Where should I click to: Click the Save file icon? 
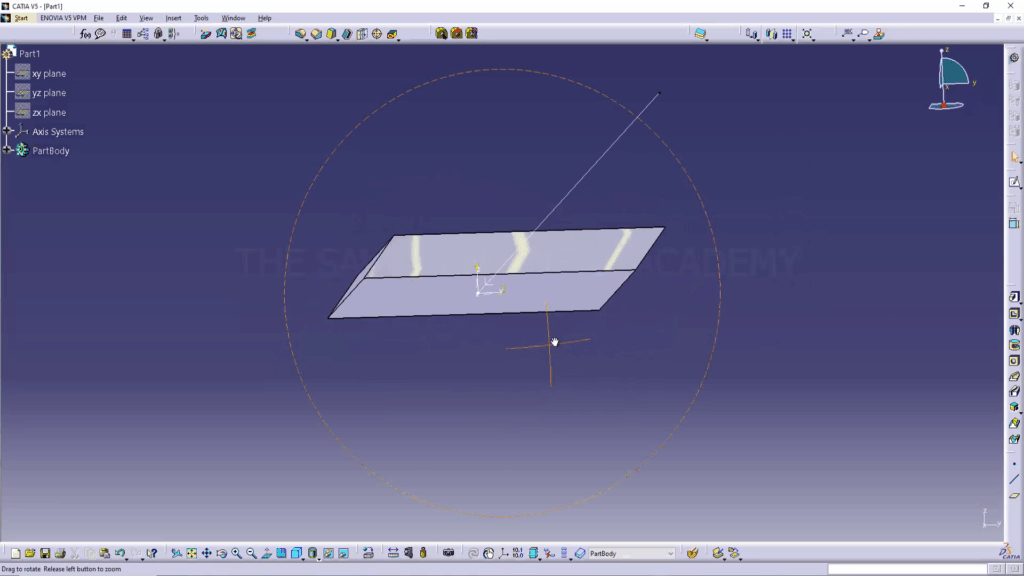point(45,553)
